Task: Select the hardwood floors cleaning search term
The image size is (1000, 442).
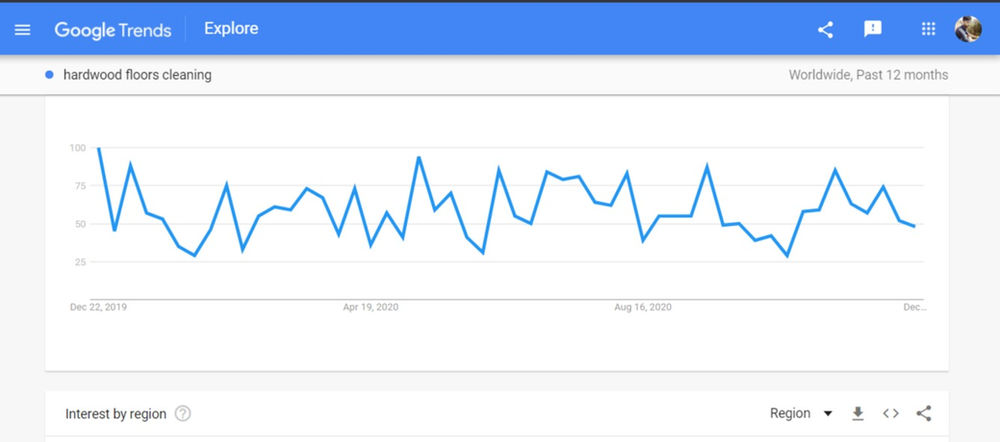Action: 137,75
